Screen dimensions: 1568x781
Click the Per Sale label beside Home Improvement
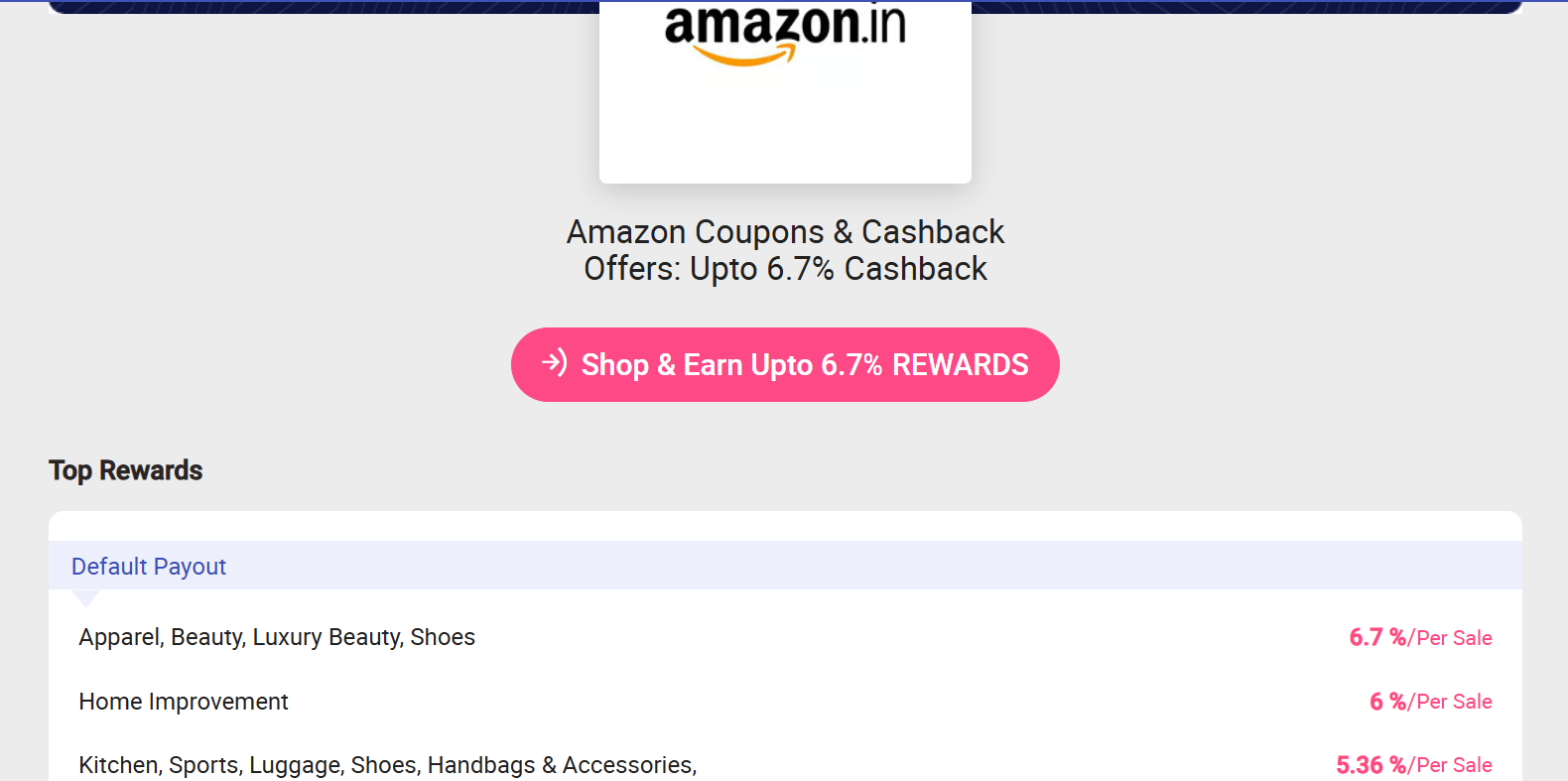pos(1454,702)
